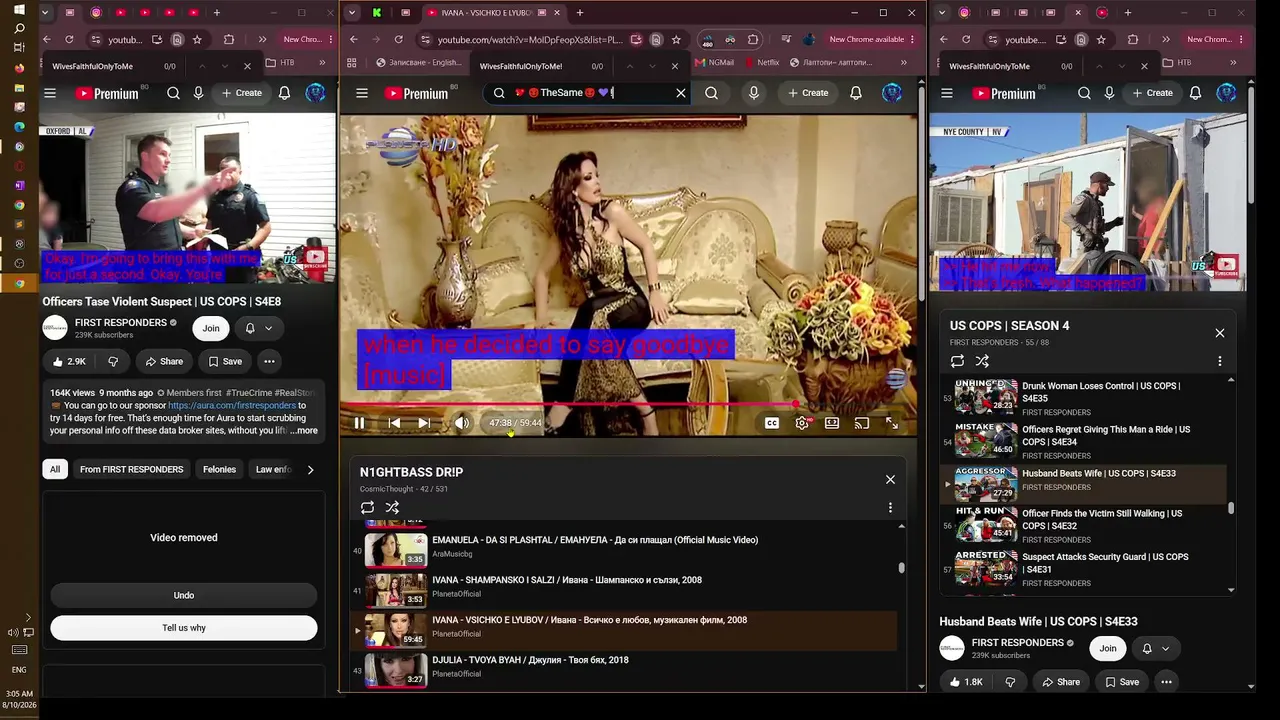Select the Felonies chip in the left window

point(219,469)
